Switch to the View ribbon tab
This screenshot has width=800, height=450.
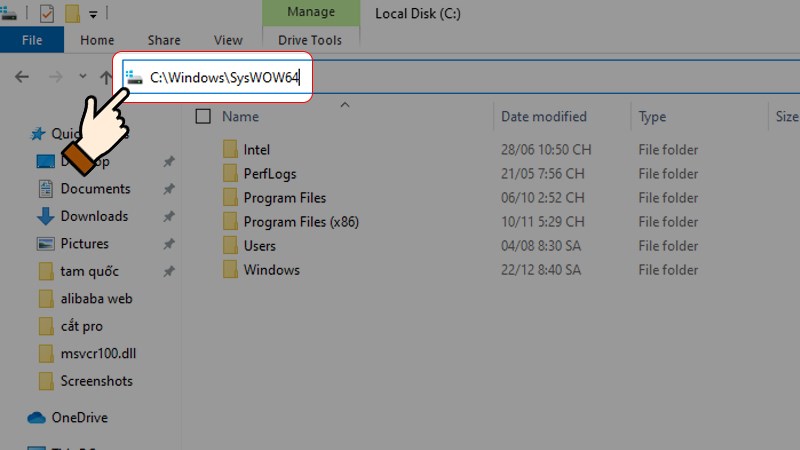228,40
